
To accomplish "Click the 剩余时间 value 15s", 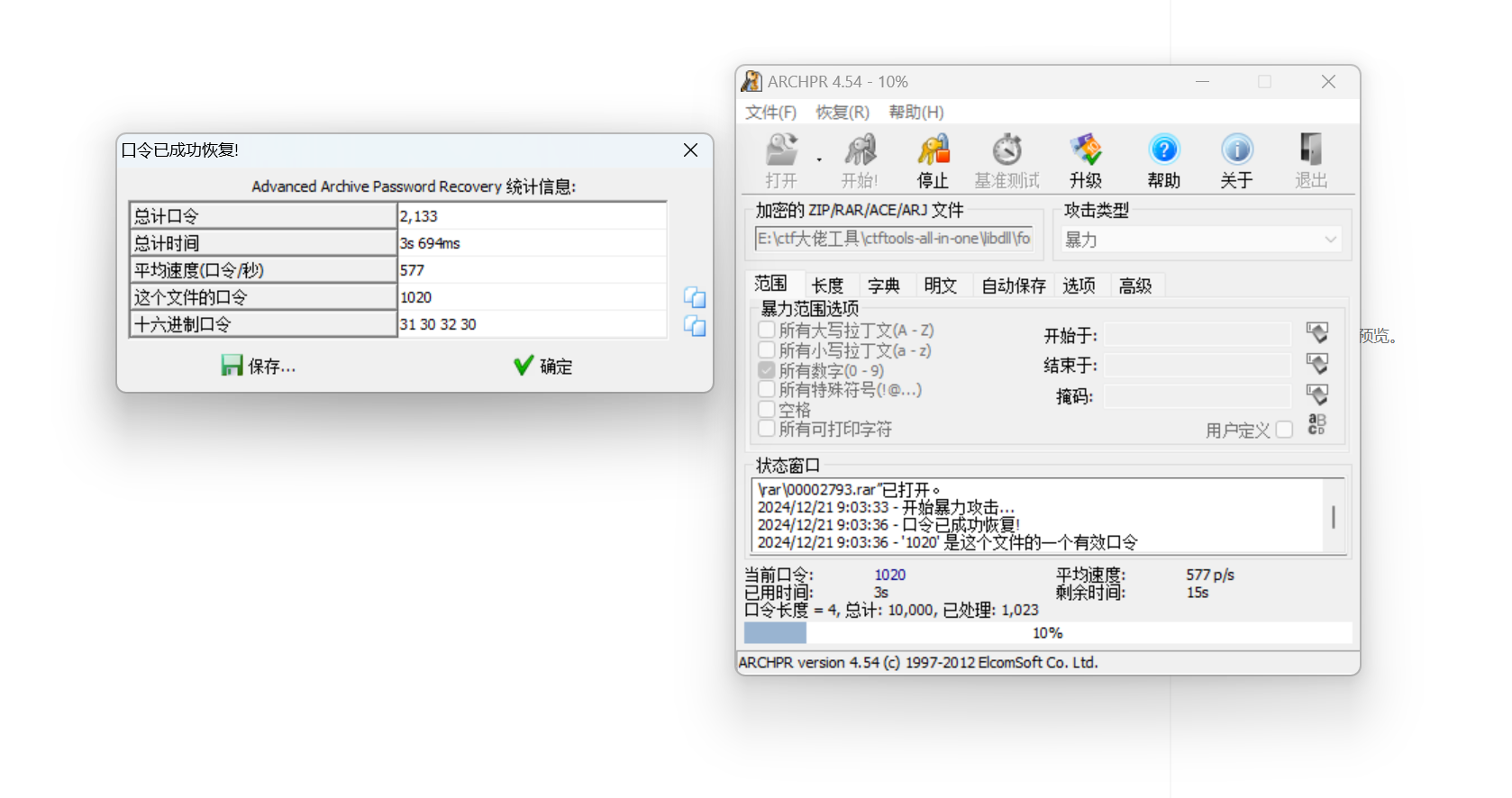I will click(x=1198, y=593).
